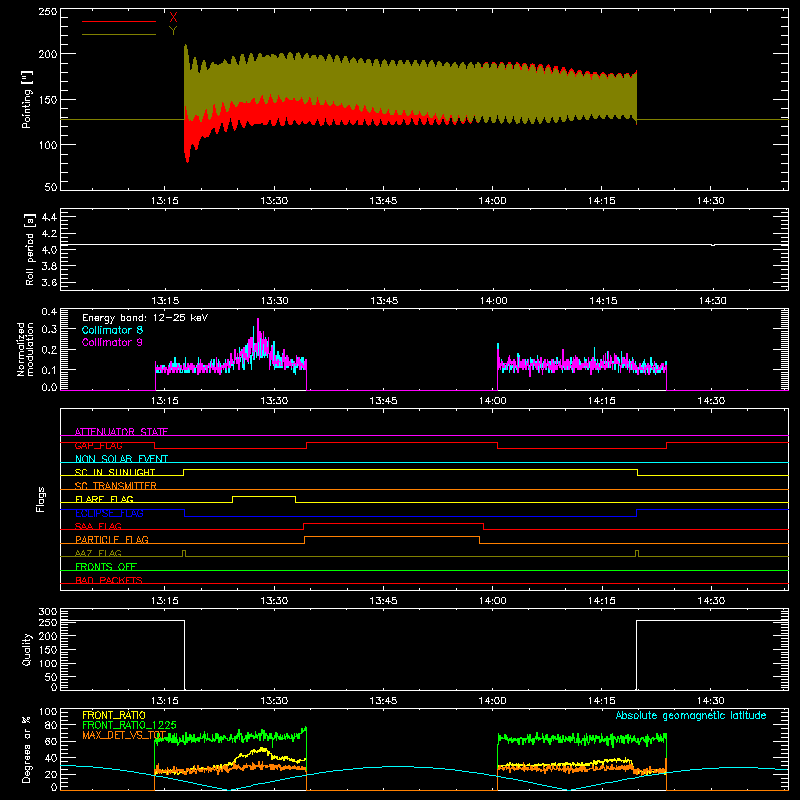Select the ECLIPSE_FLAG label
This screenshot has width=800, height=800.
click(109, 513)
